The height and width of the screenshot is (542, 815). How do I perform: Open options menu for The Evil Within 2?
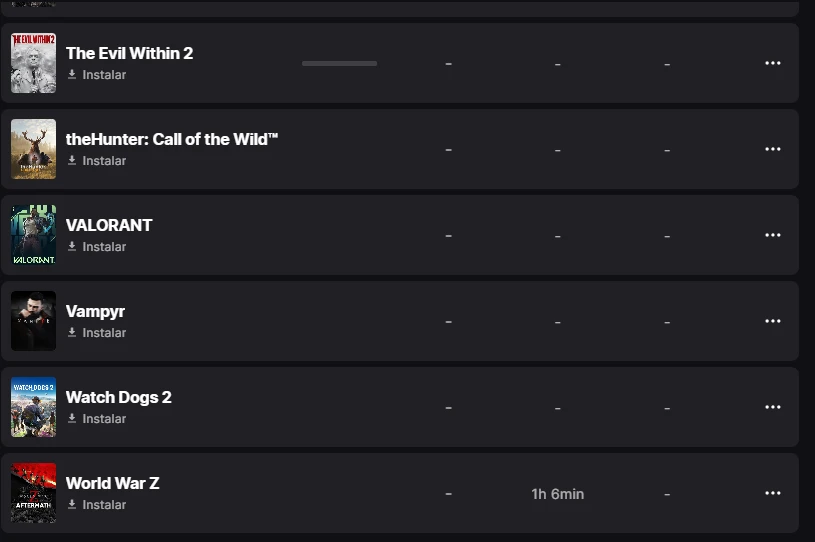coord(772,63)
